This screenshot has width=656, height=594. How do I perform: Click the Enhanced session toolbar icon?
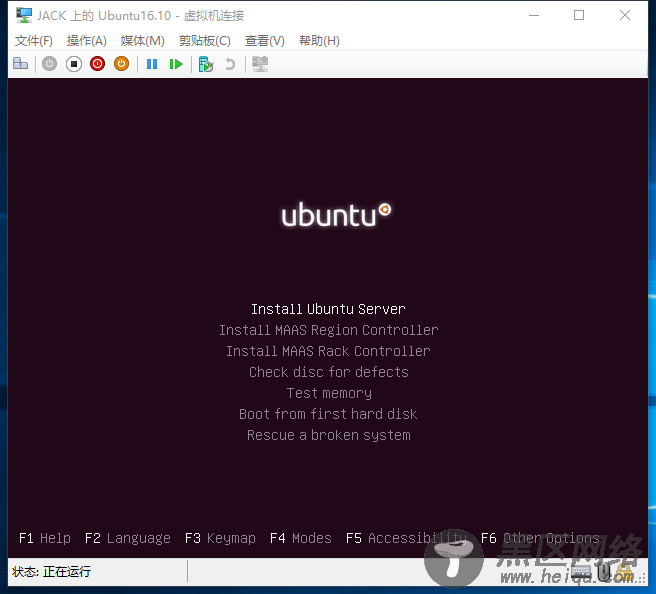point(260,64)
